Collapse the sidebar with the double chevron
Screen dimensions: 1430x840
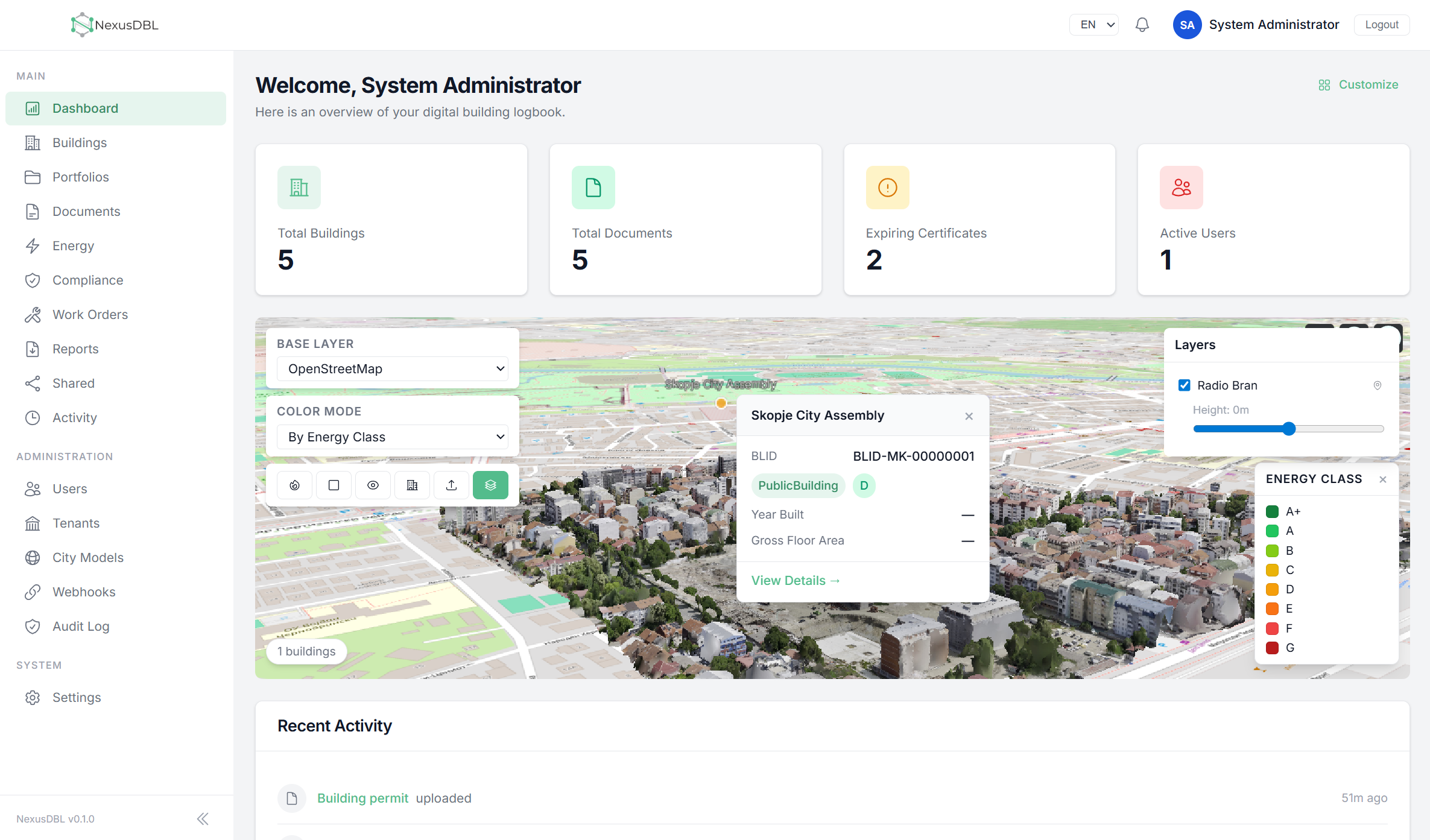(x=203, y=818)
